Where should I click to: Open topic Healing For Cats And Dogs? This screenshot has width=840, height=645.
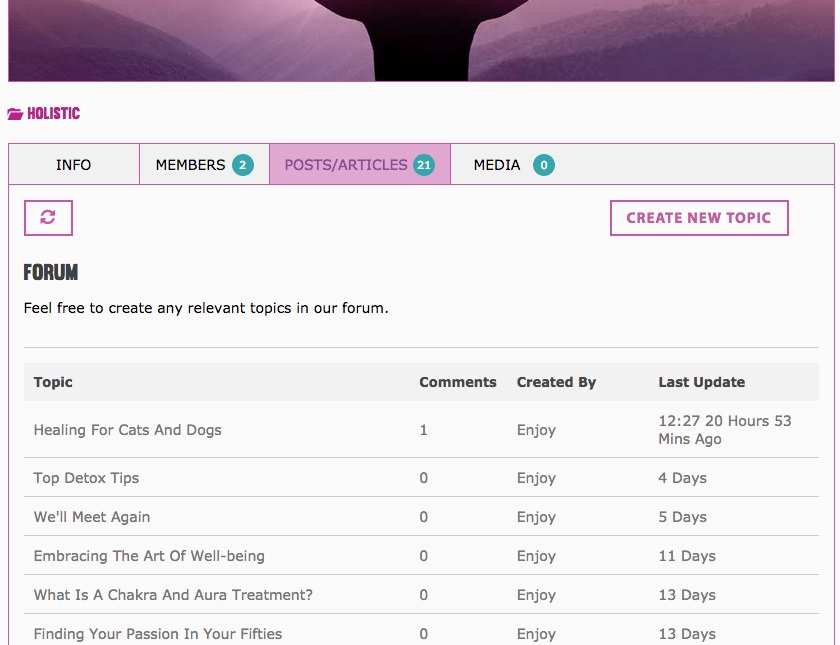(x=128, y=430)
